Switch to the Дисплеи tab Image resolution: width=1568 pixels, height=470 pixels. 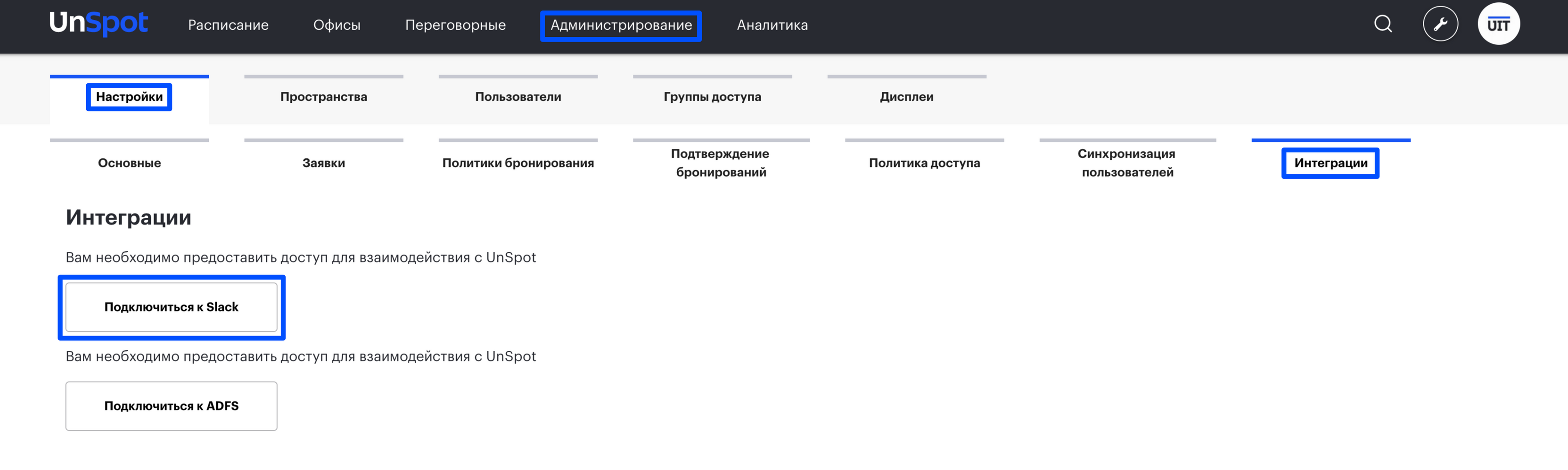tap(907, 97)
